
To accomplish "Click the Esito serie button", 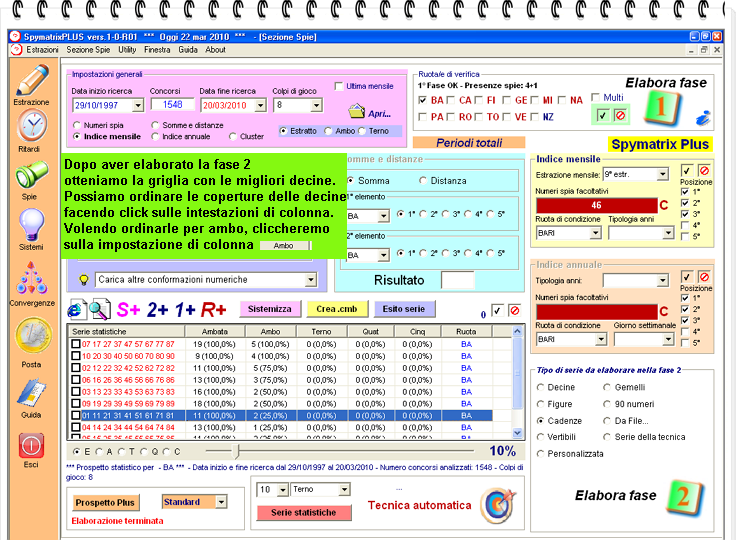I will click(x=404, y=309).
